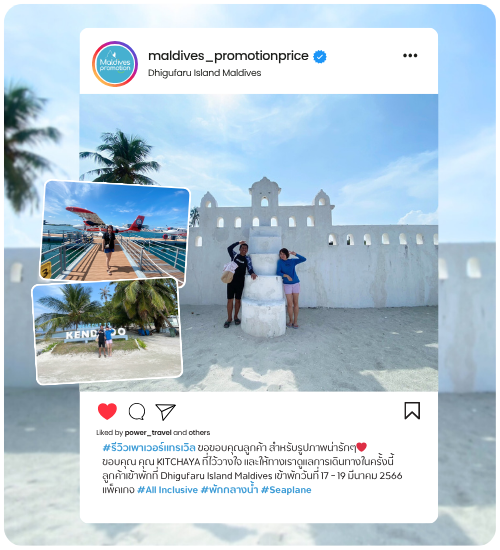Image resolution: width=500 pixels, height=550 pixels.
Task: Open the three-dot options menu
Action: pyautogui.click(x=410, y=55)
